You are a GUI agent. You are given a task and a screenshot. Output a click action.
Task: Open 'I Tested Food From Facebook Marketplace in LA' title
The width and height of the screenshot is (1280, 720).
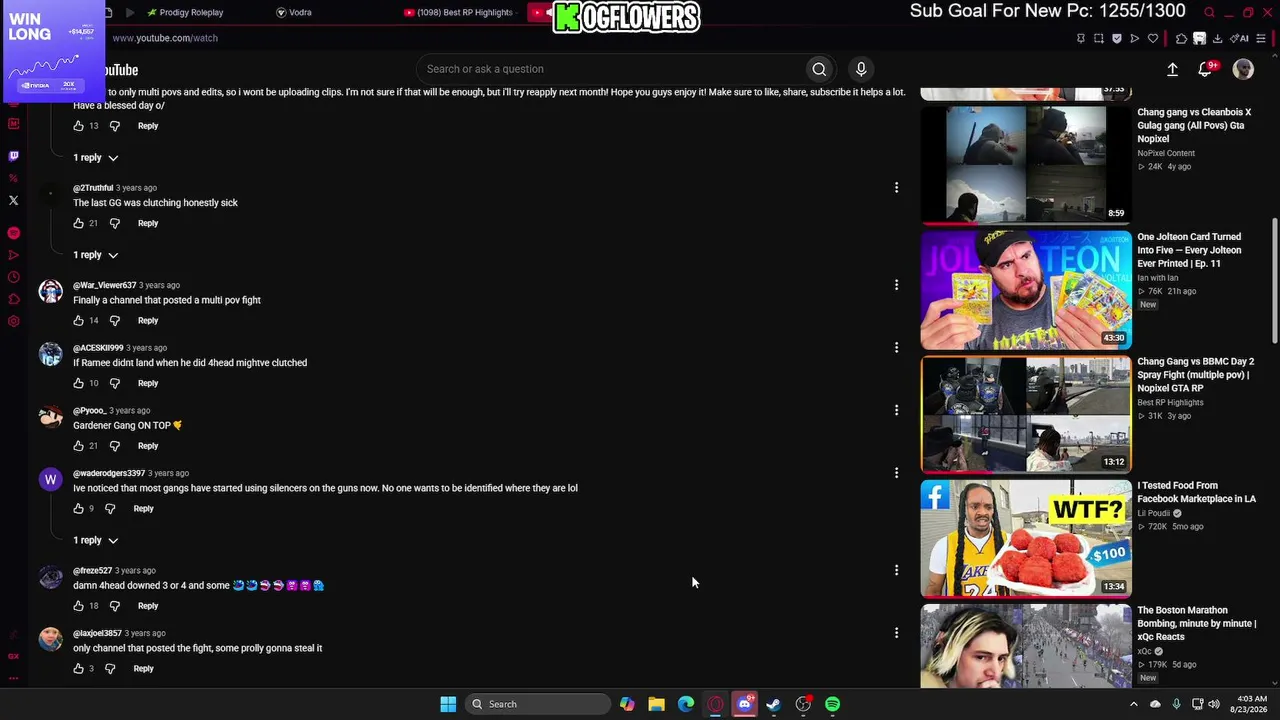[x=1196, y=492]
